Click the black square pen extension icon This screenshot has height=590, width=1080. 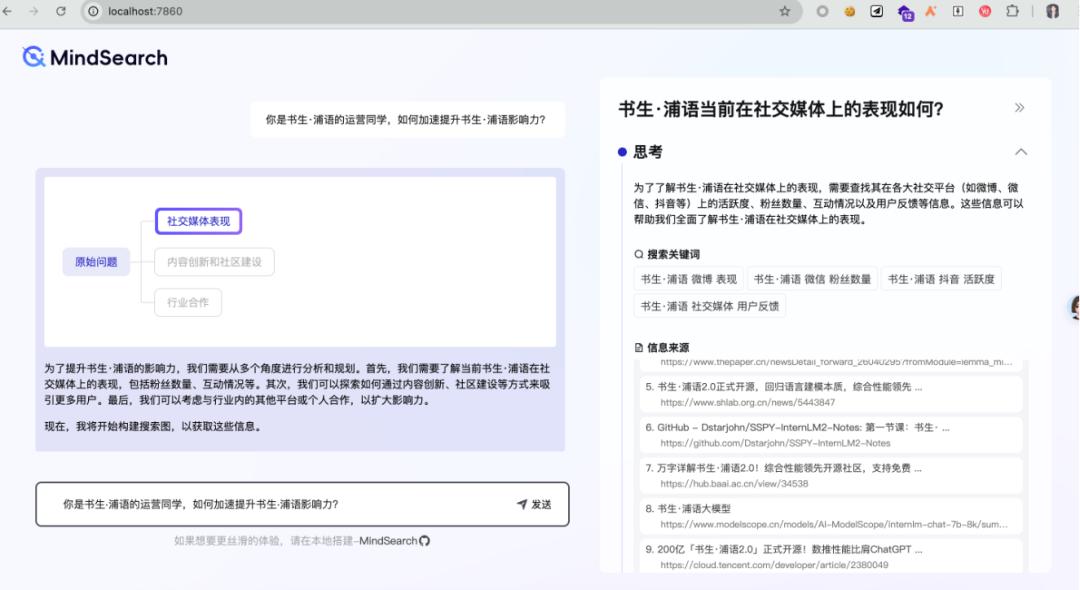(876, 11)
